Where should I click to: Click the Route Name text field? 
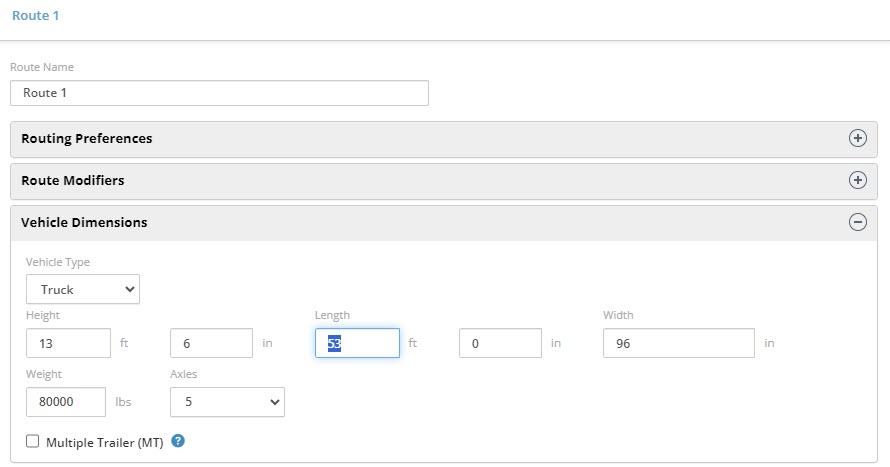219,93
